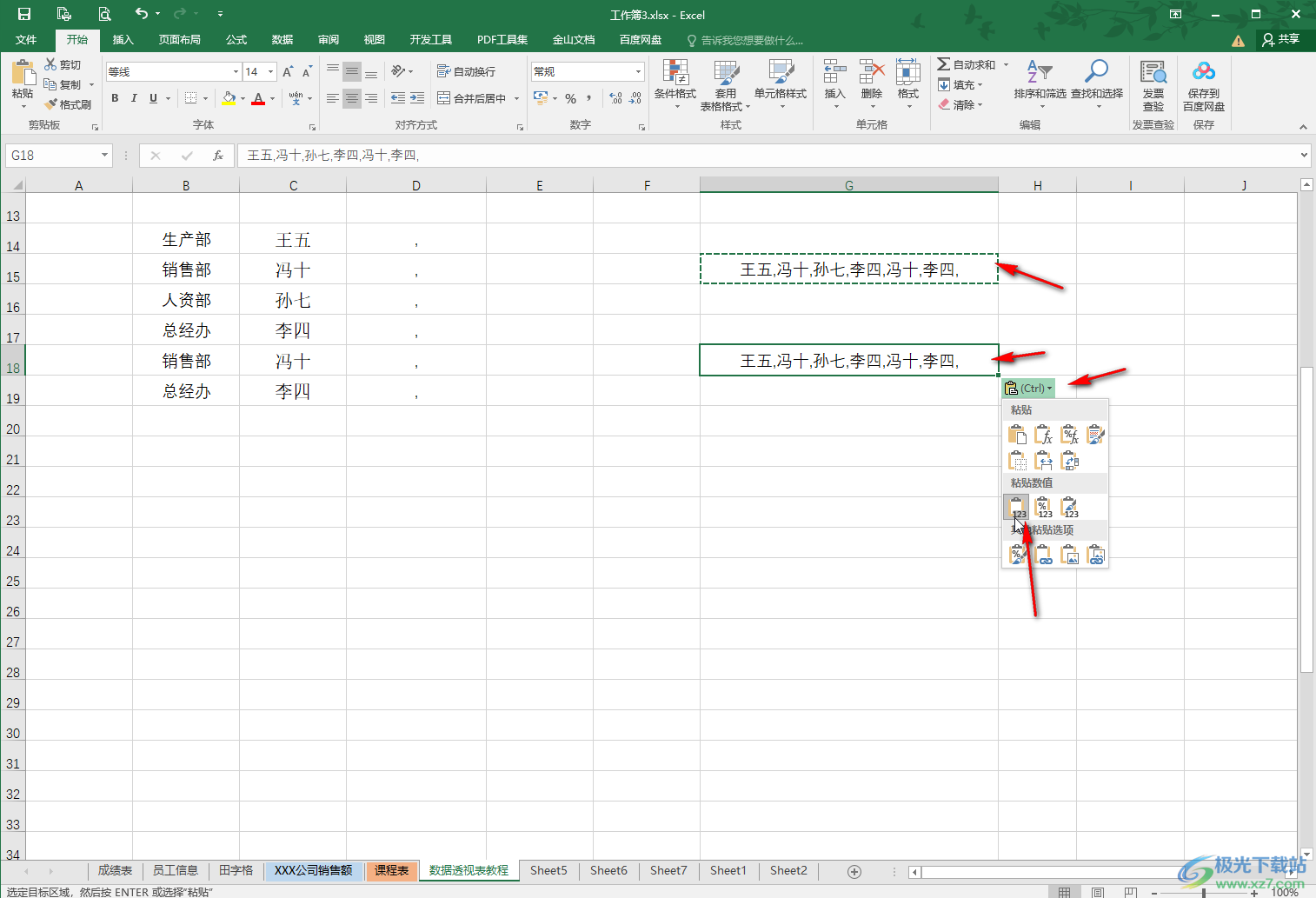Image resolution: width=1316 pixels, height=898 pixels.
Task: Choose paste values with source formatting icon
Action: click(x=1070, y=508)
